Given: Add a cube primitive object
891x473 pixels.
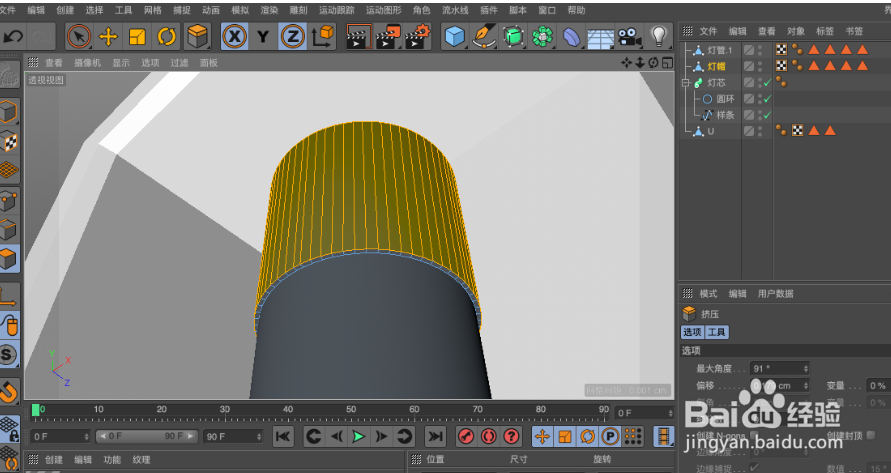Looking at the screenshot, I should tap(455, 37).
